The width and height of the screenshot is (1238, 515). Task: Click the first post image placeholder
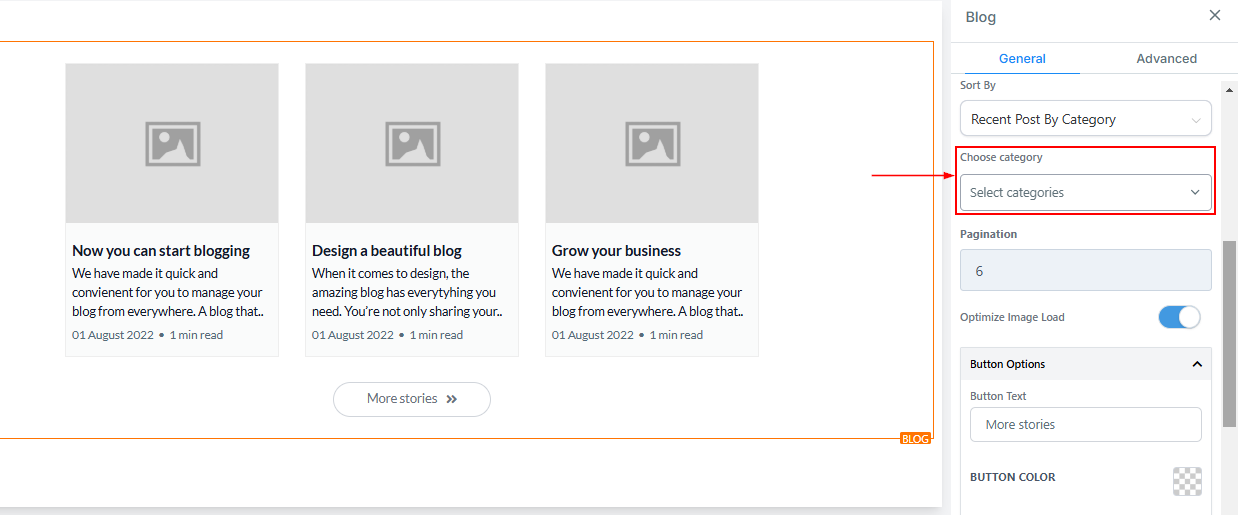pyautogui.click(x=172, y=143)
